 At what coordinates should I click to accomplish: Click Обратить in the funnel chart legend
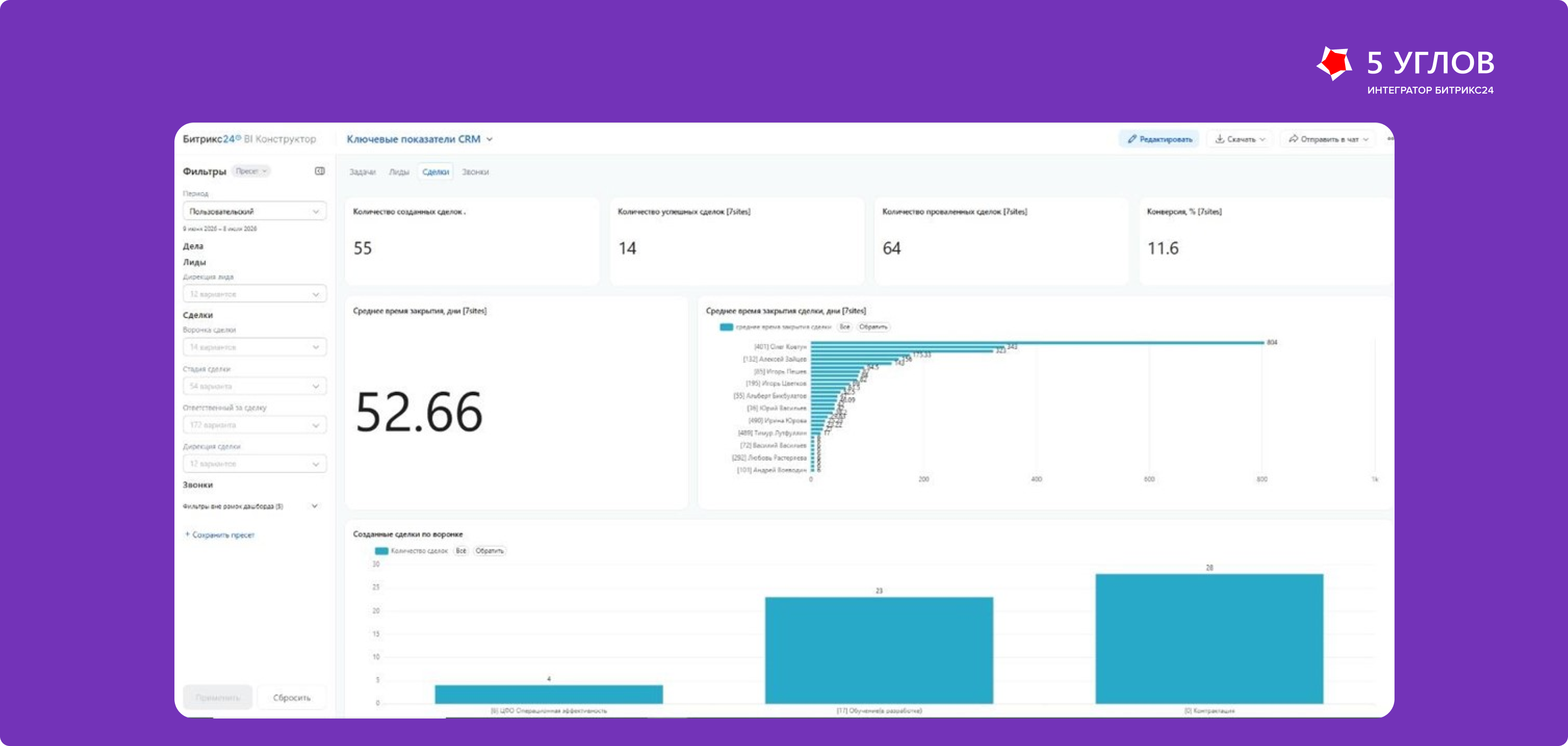[490, 551]
